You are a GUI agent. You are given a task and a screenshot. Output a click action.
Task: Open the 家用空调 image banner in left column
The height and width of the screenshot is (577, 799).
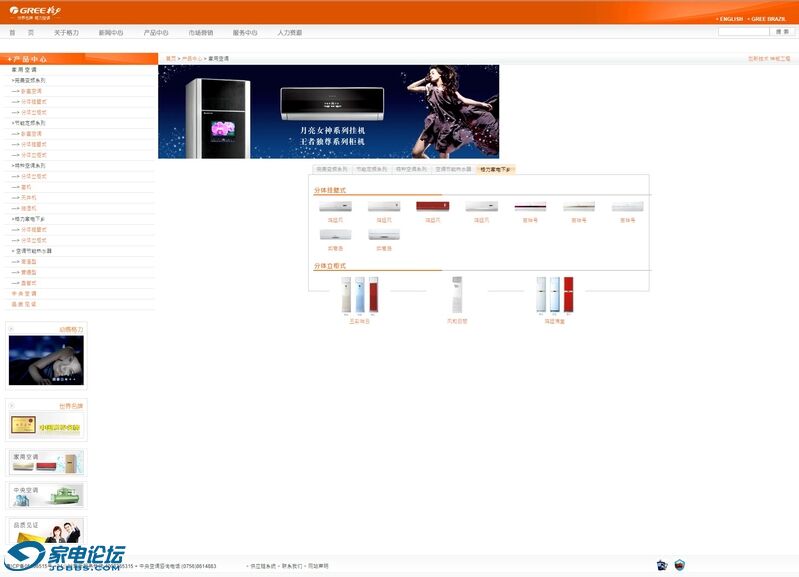(x=46, y=462)
